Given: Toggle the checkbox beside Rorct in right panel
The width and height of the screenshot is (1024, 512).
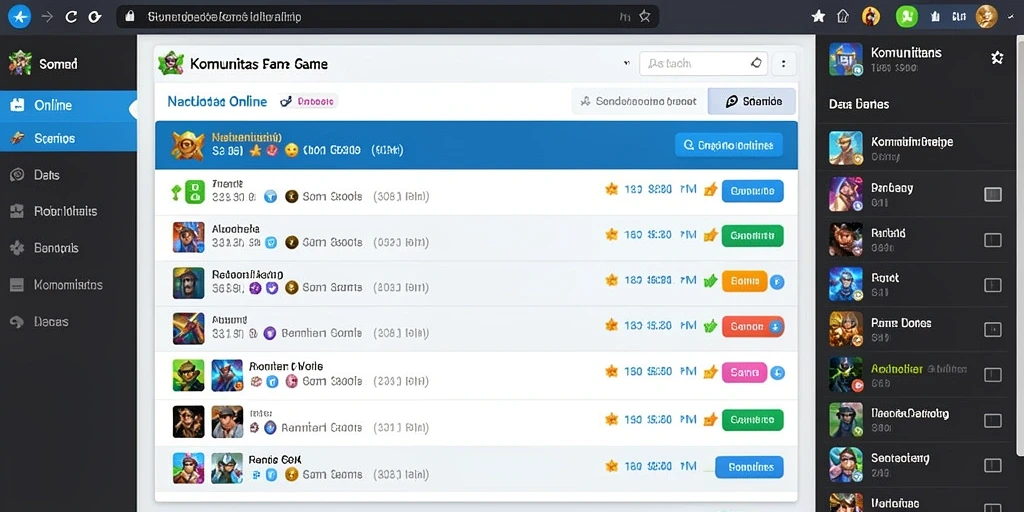Looking at the screenshot, I should (993, 285).
